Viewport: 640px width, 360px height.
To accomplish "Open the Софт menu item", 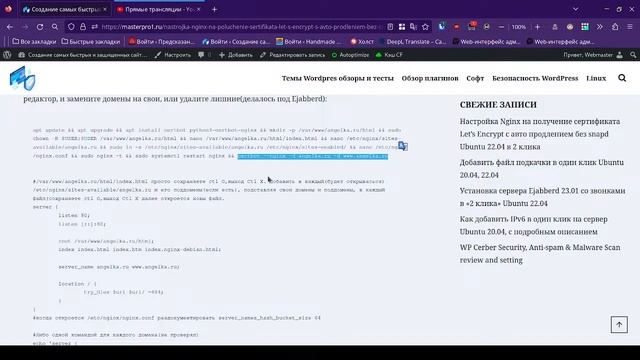I will pyautogui.click(x=475, y=78).
